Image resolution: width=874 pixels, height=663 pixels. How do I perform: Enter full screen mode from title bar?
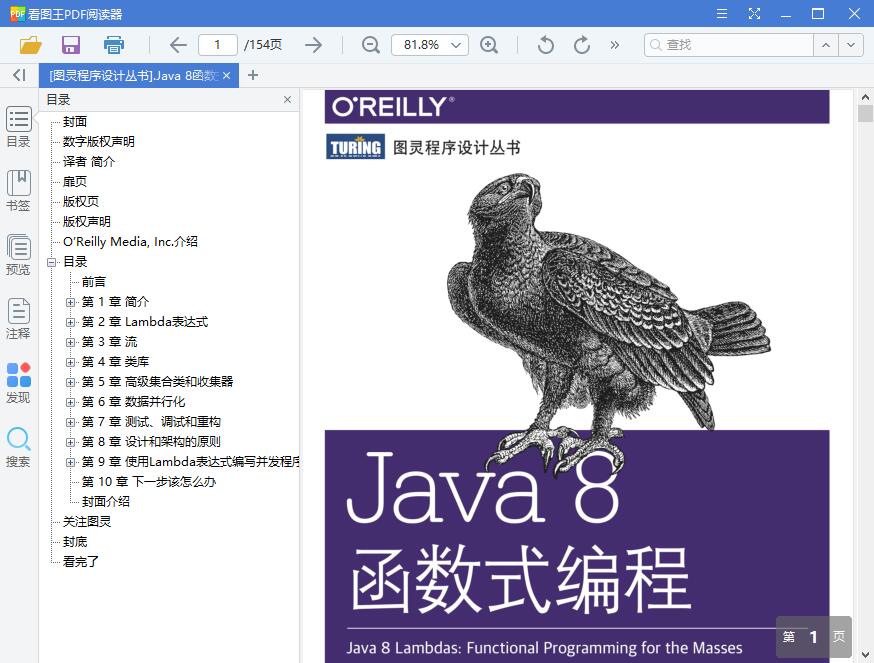[754, 13]
